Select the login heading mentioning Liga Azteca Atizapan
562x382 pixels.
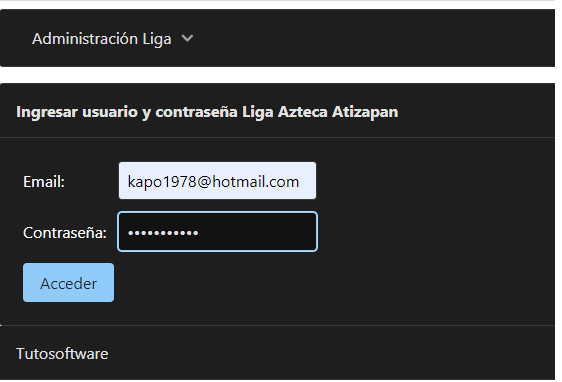[207, 112]
